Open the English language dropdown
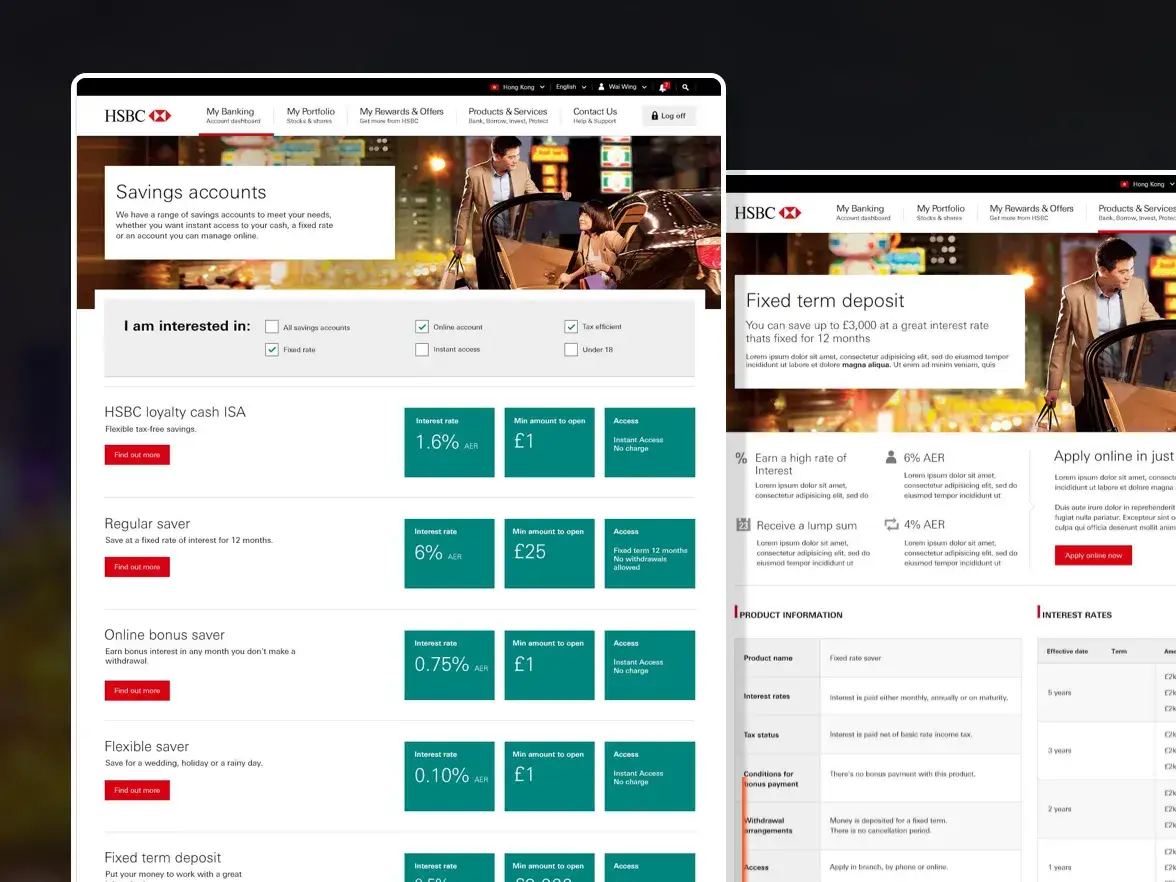The height and width of the screenshot is (882, 1176). point(571,87)
